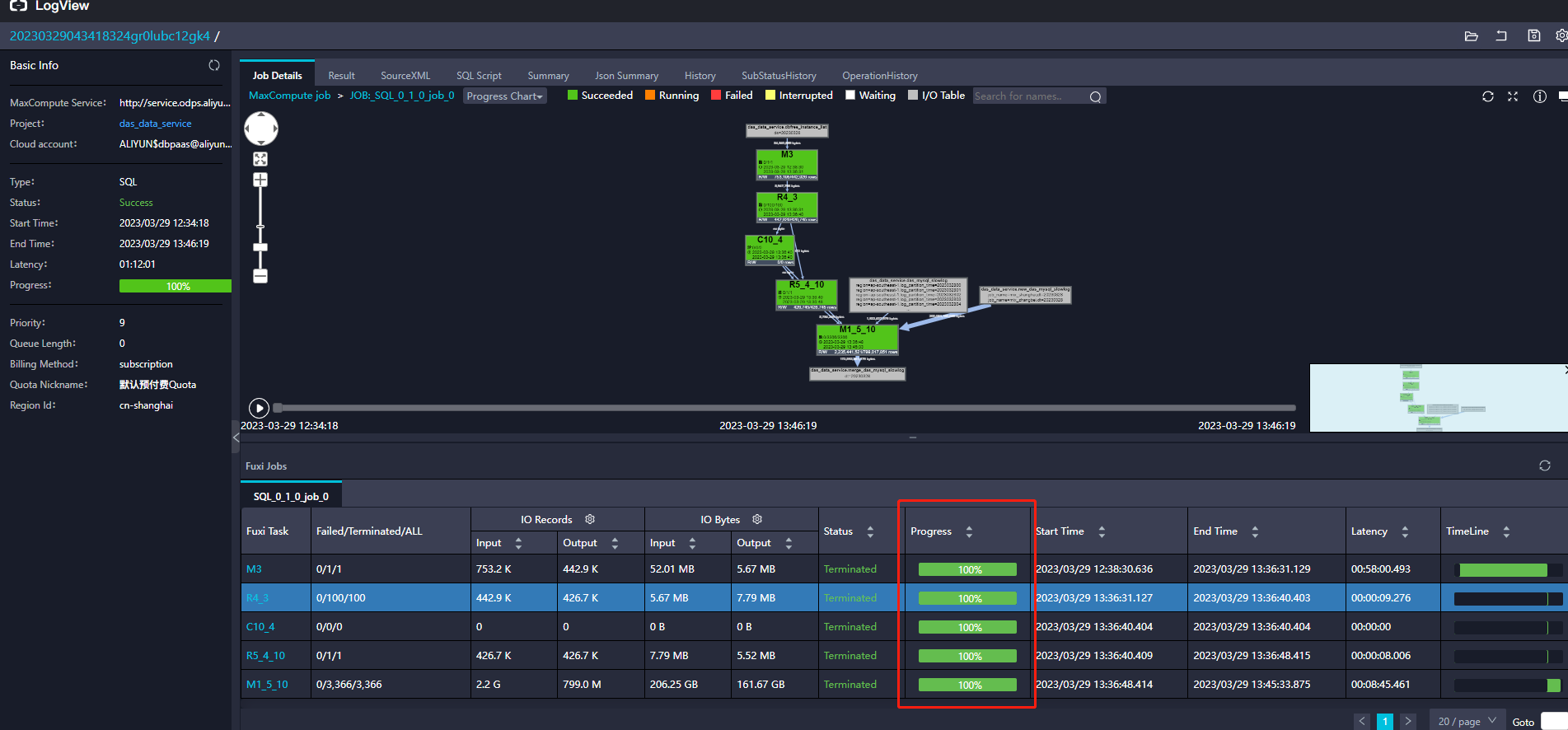Screen dimensions: 1568x730
Task: Sort by Latency column
Action: [1405, 531]
